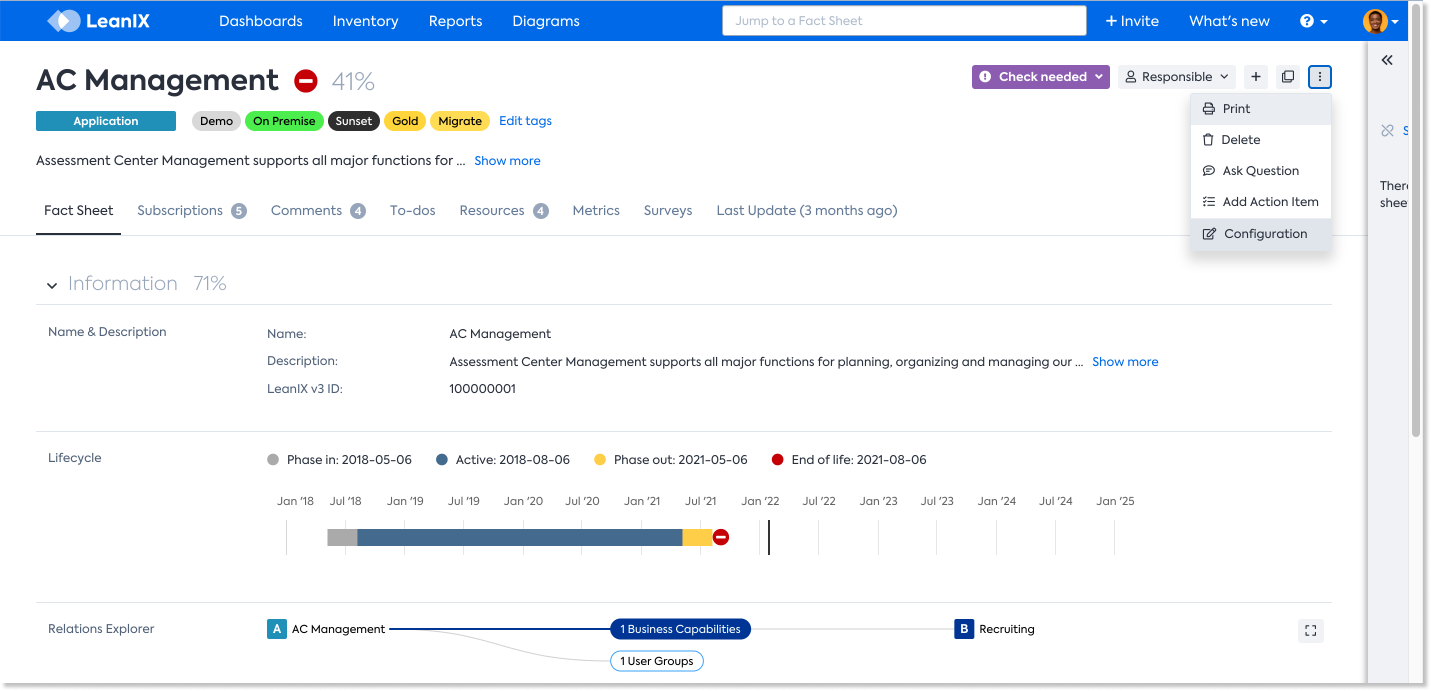Open Diagrams in top navigation
The image size is (1431, 691).
[x=546, y=21]
